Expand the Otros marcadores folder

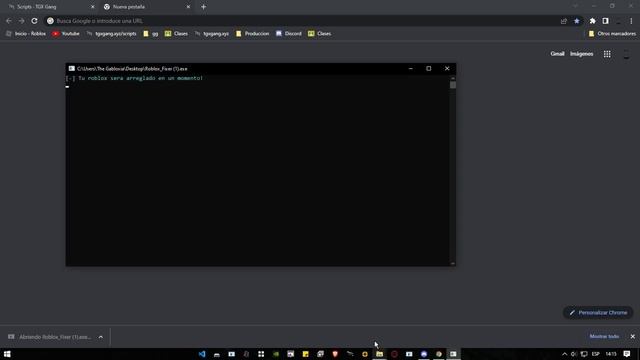point(612,33)
